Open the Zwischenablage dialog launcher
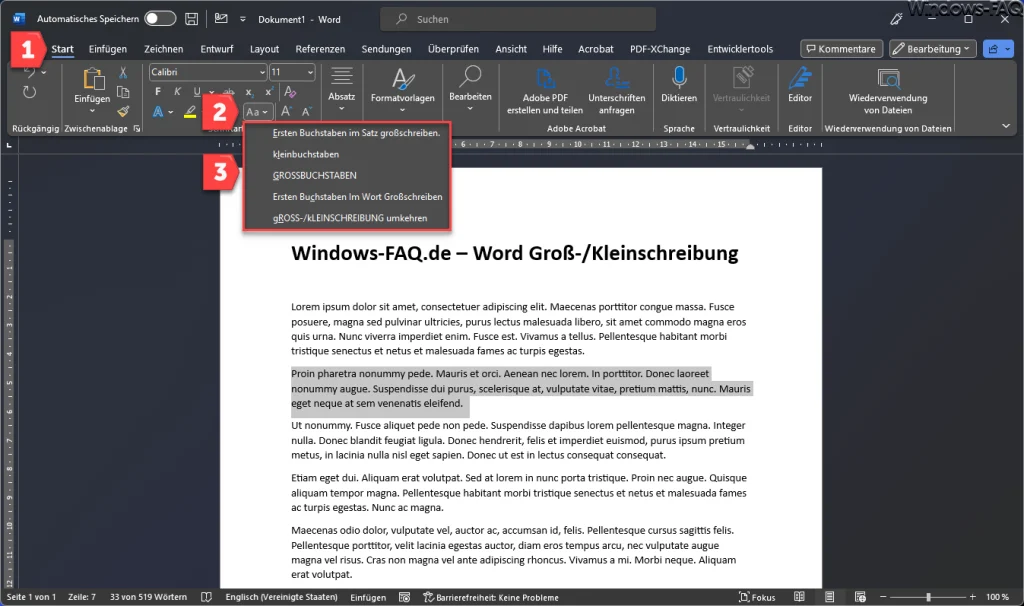This screenshot has height=606, width=1024. click(x=136, y=129)
